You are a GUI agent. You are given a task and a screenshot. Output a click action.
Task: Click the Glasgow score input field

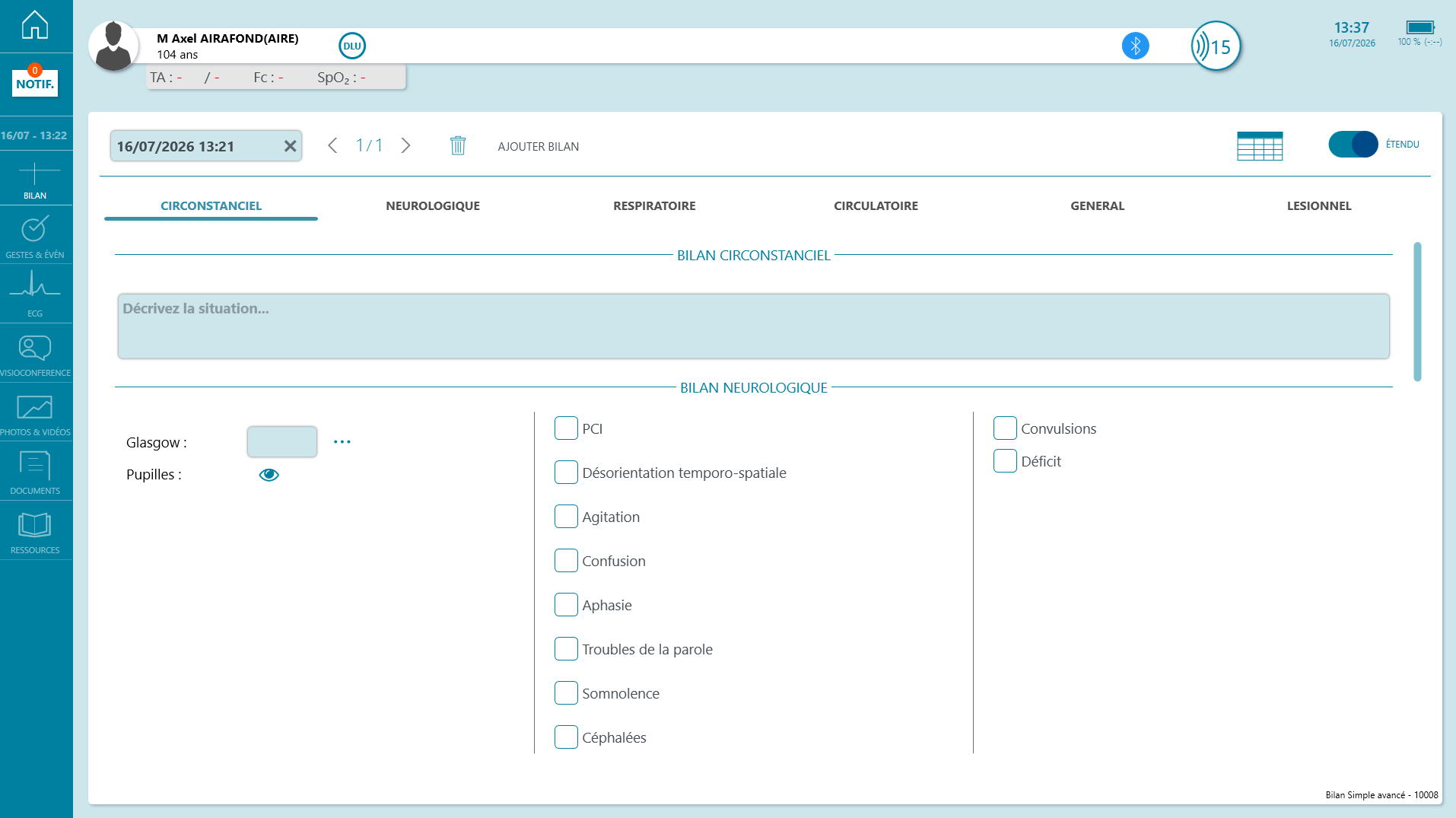point(282,442)
